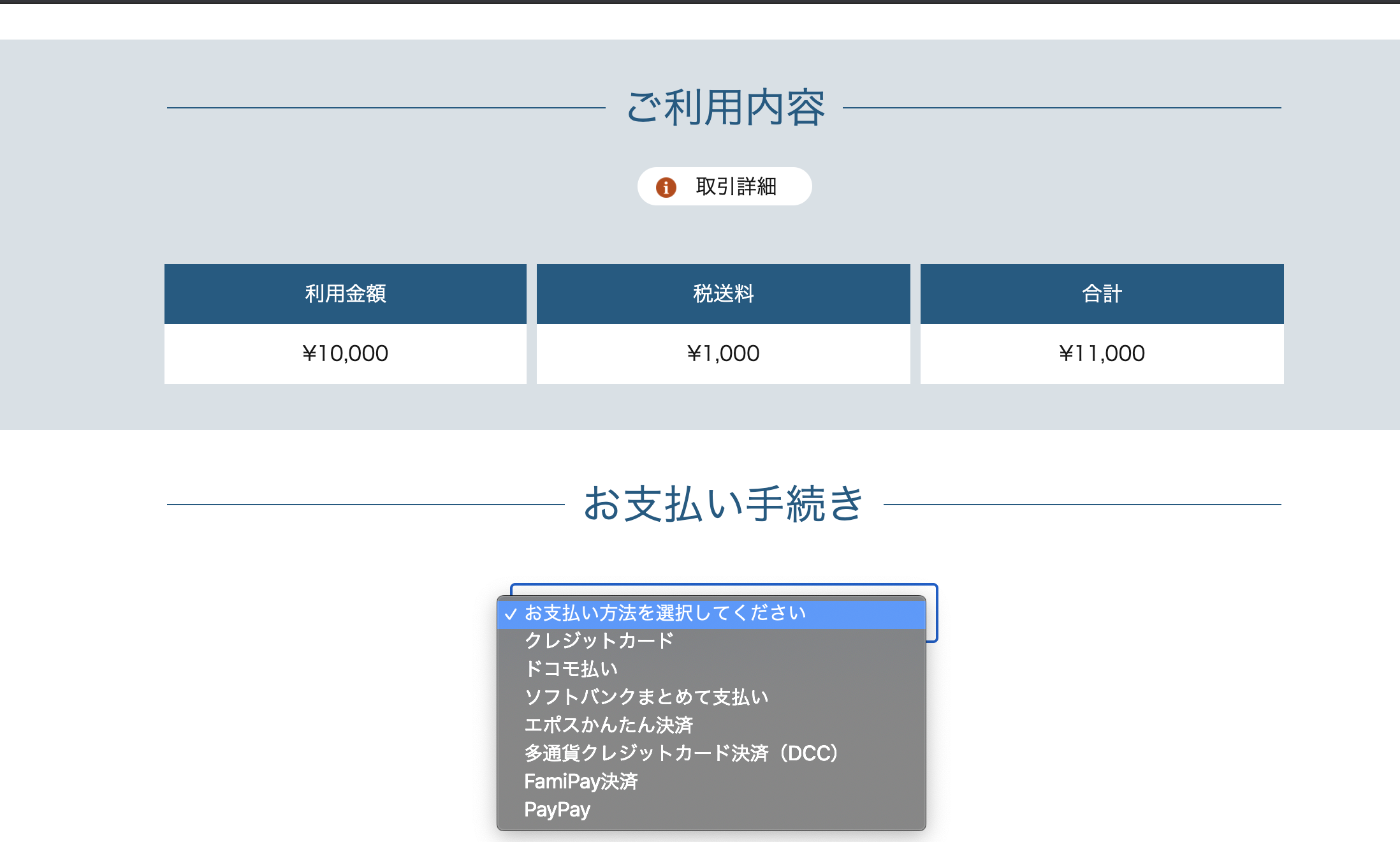This screenshot has width=1400, height=842.
Task: Pick エポスかんたん決済 from list
Action: click(608, 725)
